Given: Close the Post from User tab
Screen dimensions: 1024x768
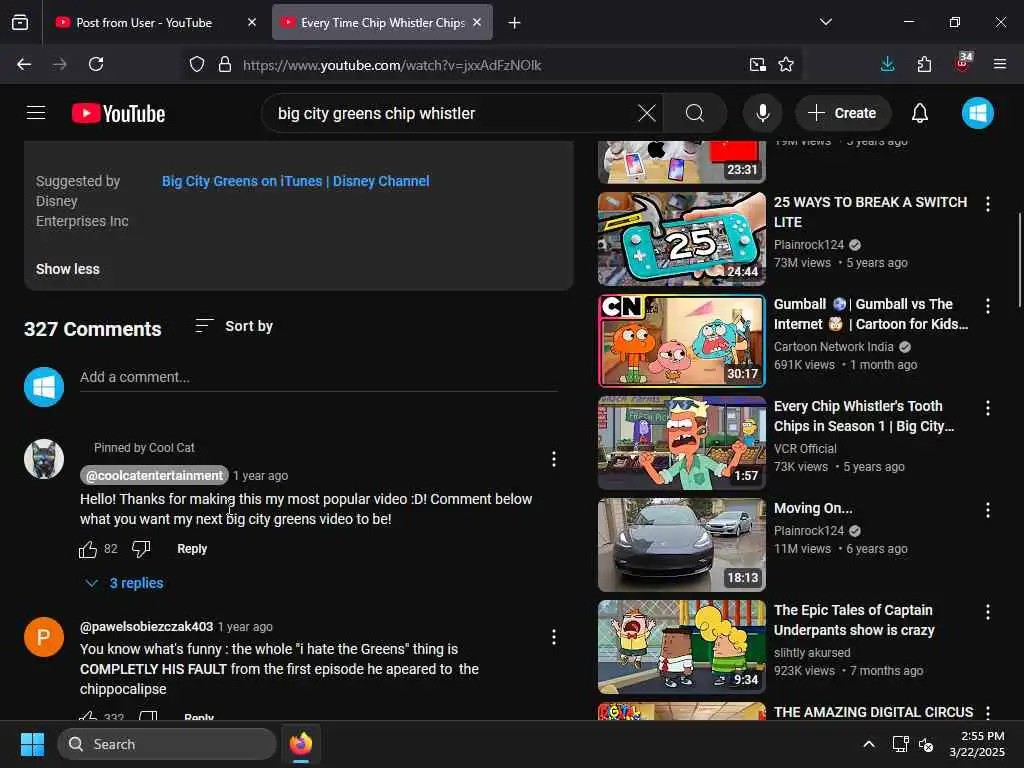Looking at the screenshot, I should 252,22.
